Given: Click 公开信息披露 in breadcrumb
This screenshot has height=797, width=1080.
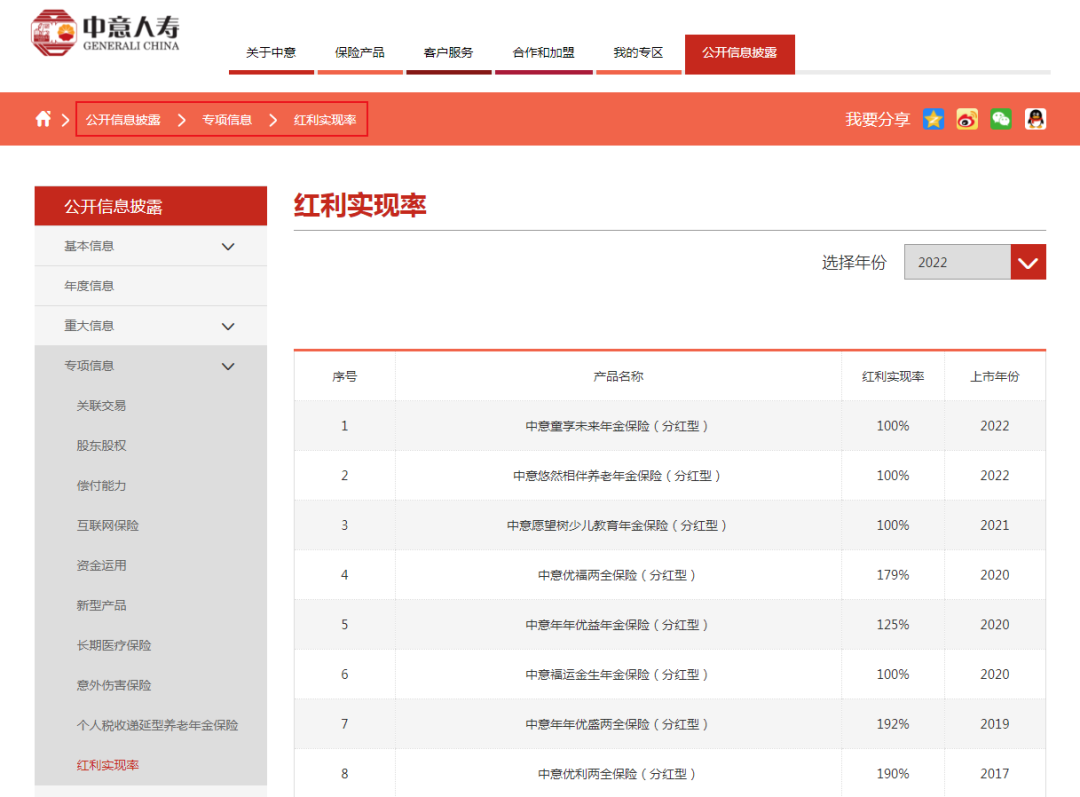Looking at the screenshot, I should (x=123, y=120).
